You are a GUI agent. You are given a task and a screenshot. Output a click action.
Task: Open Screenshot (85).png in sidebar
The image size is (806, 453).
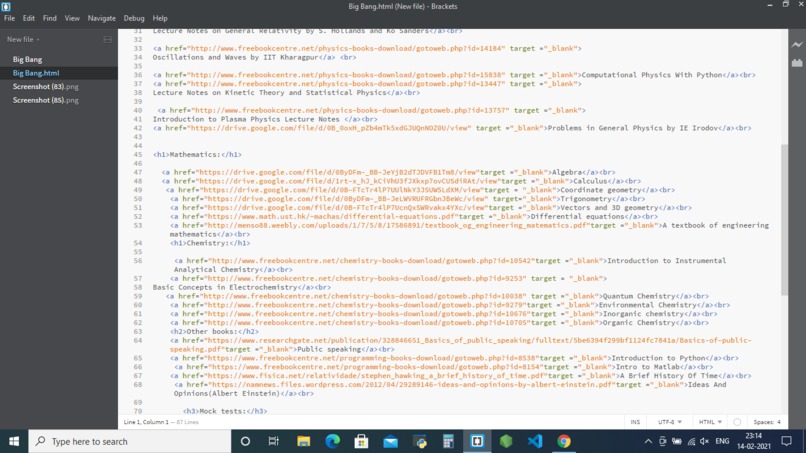(46, 100)
